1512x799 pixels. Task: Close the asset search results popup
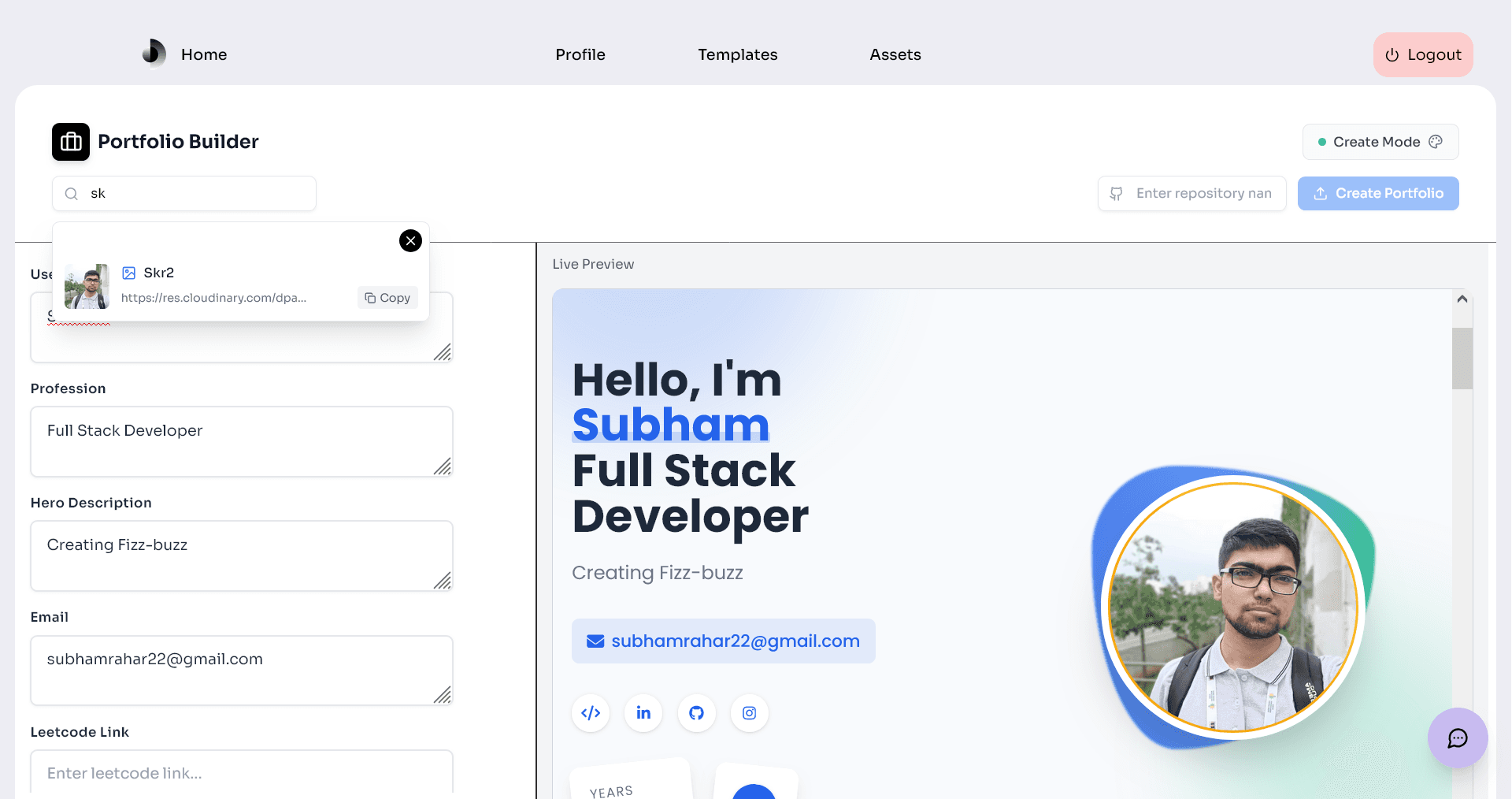pos(410,240)
